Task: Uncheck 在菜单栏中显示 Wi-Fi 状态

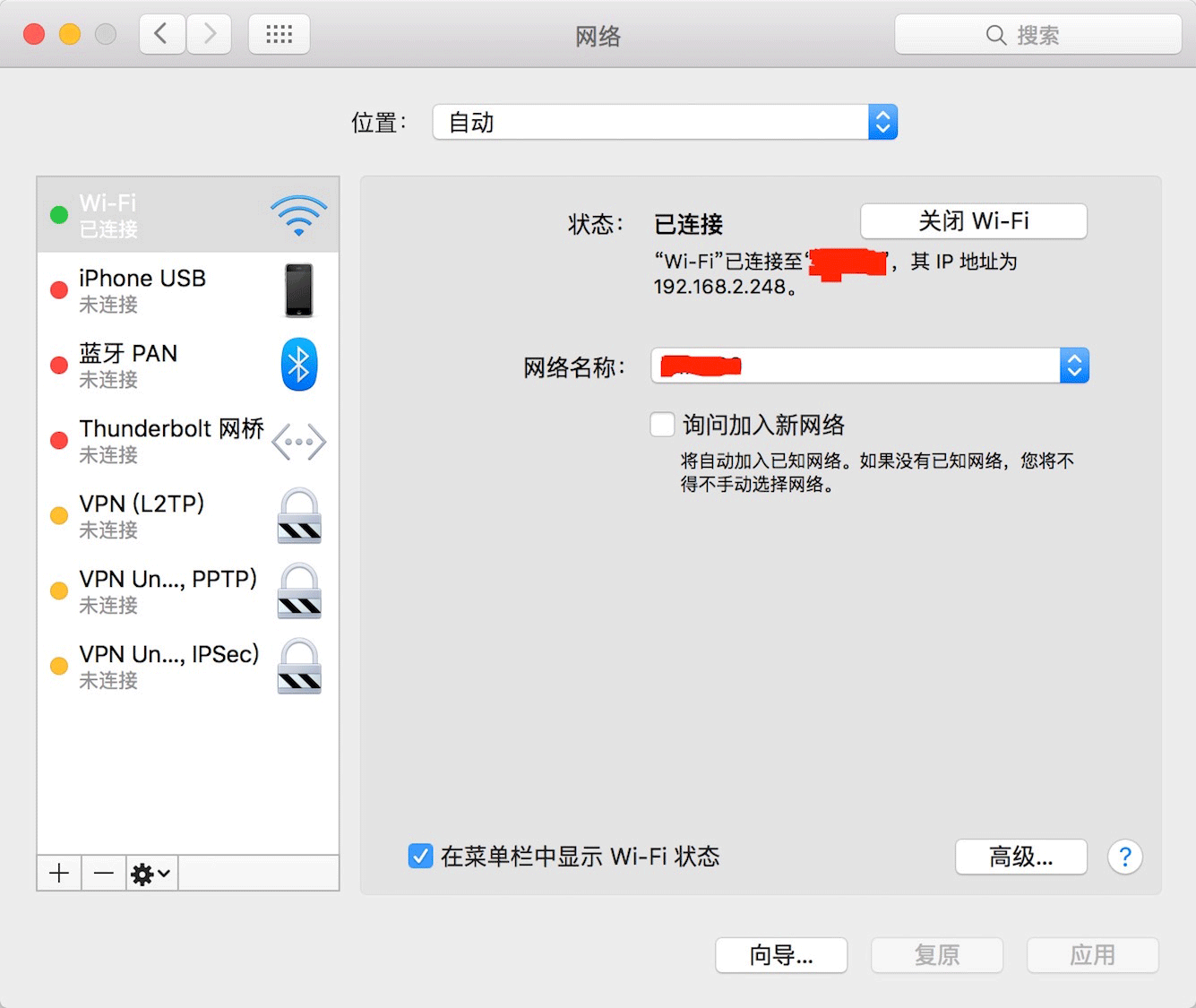Action: 421,857
